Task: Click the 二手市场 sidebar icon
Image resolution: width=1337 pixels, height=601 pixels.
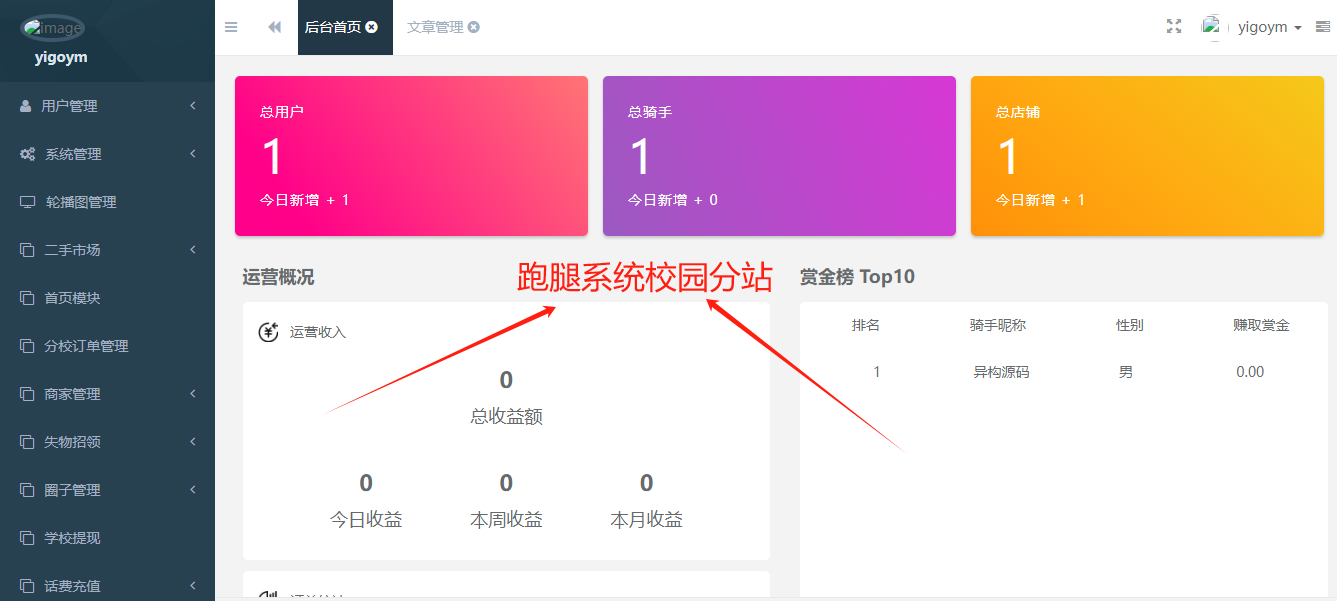Action: pos(27,249)
